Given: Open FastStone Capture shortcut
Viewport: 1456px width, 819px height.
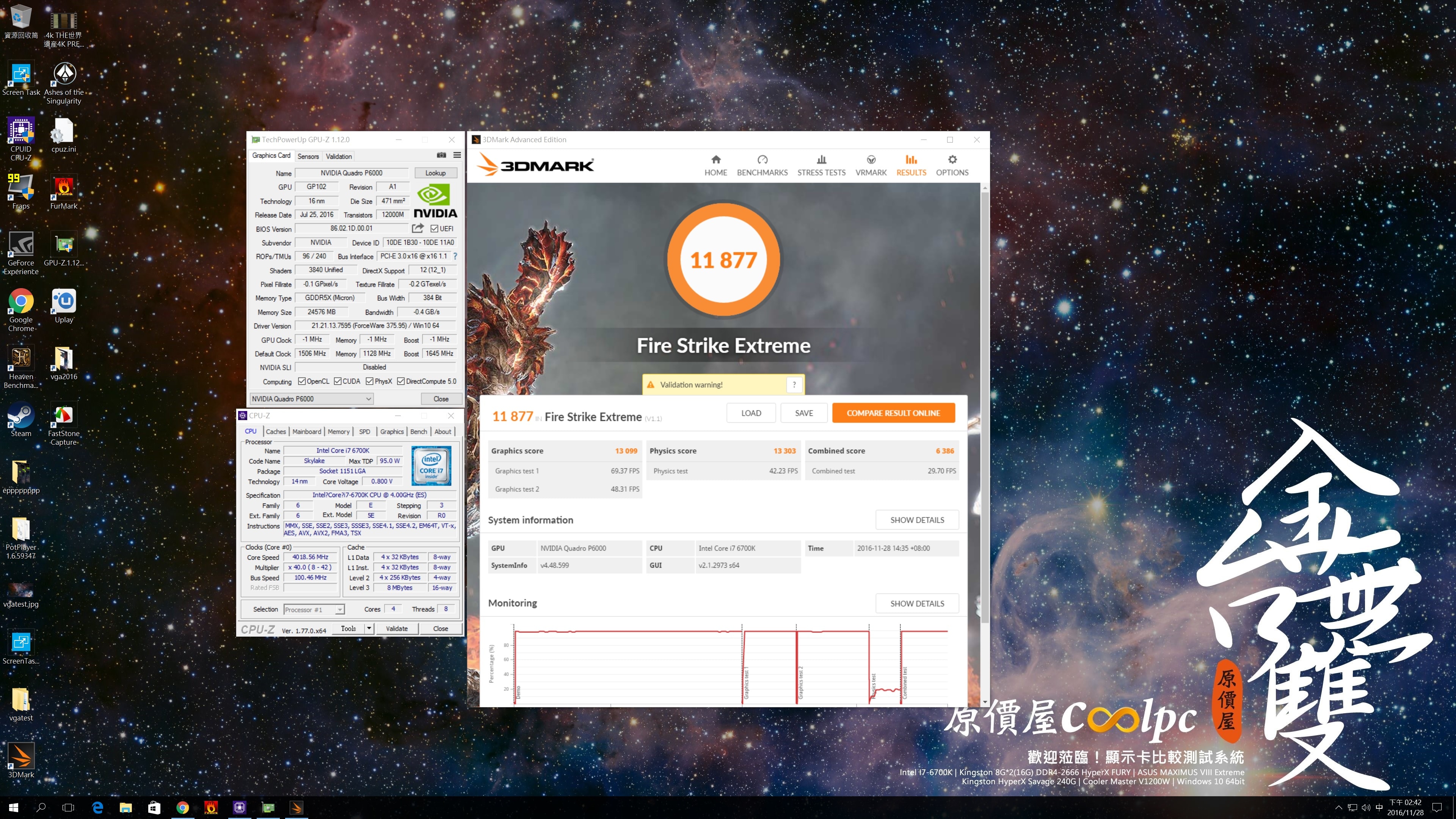Looking at the screenshot, I should click(x=64, y=424).
